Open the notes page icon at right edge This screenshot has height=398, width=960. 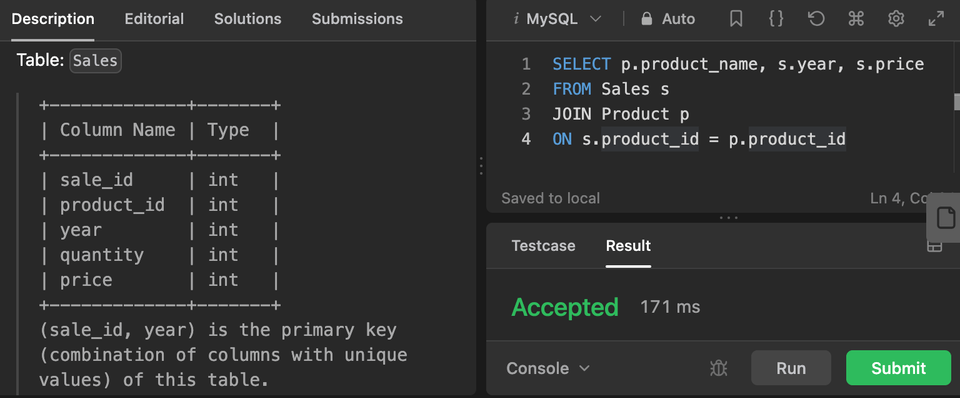pos(946,217)
